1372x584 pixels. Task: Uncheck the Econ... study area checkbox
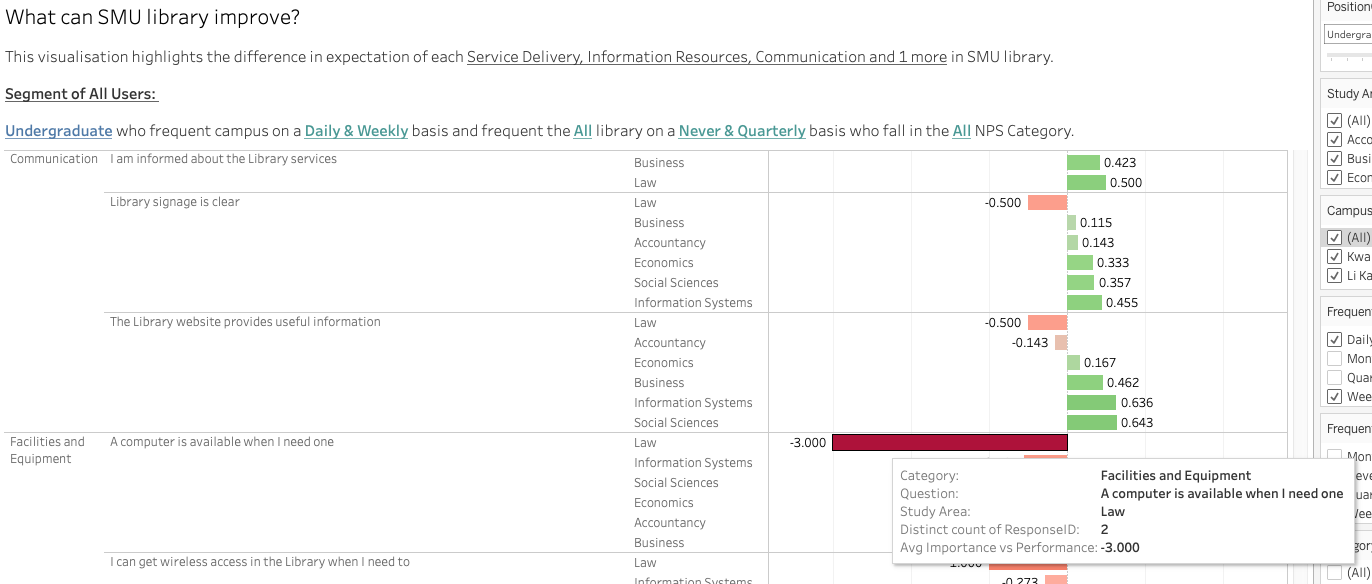pos(1334,178)
